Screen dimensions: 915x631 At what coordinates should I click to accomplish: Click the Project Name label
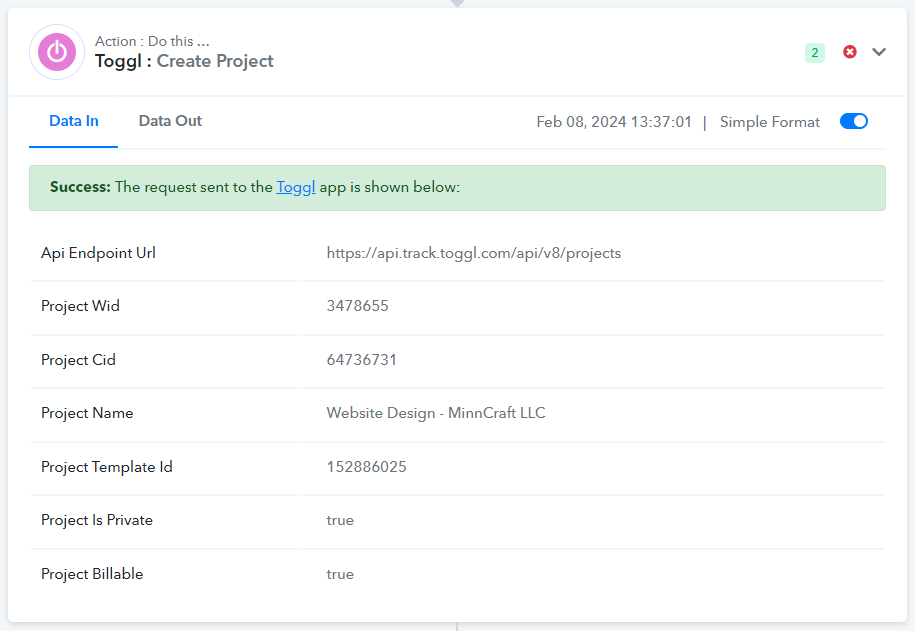point(87,413)
